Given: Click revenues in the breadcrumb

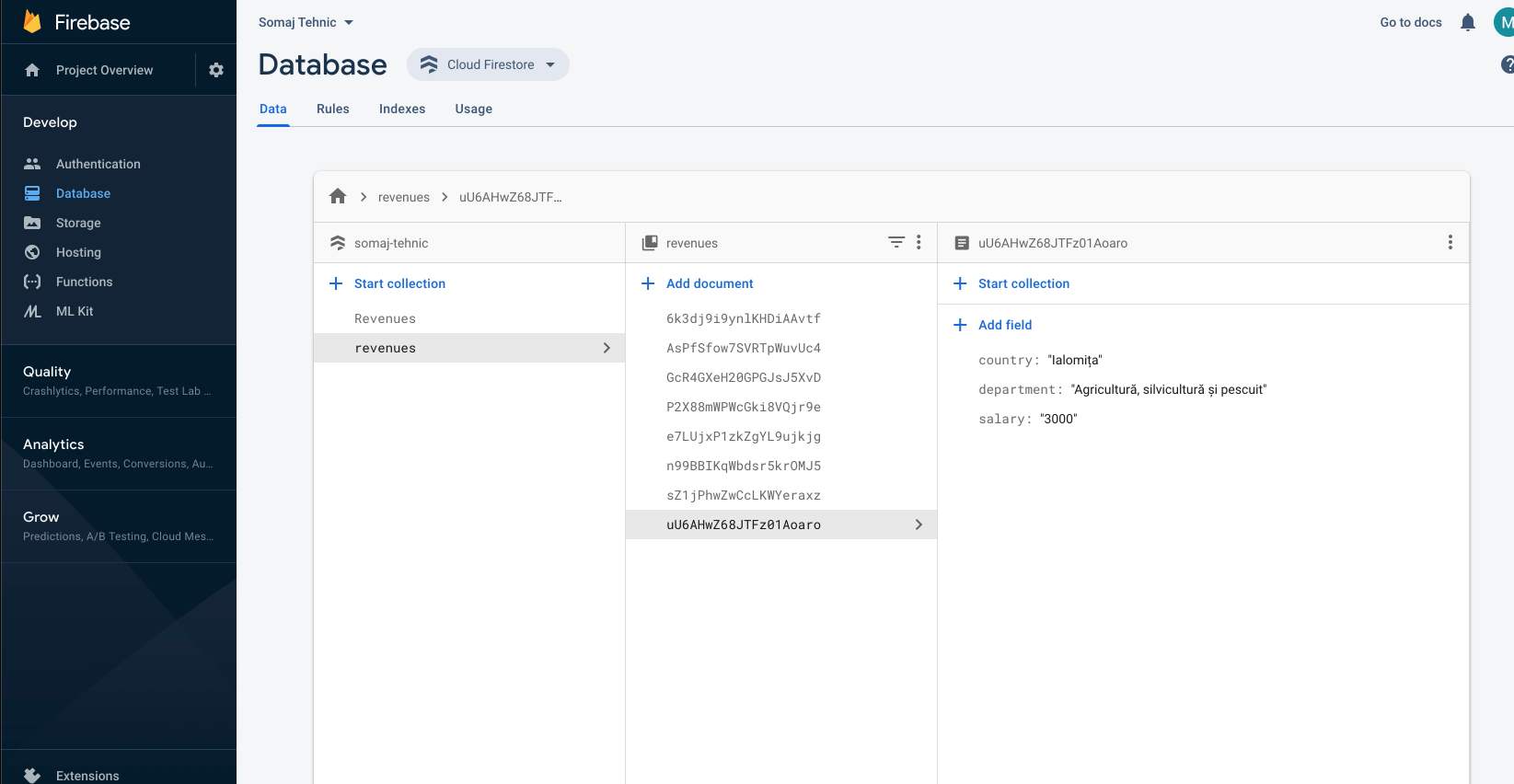Looking at the screenshot, I should pos(404,197).
